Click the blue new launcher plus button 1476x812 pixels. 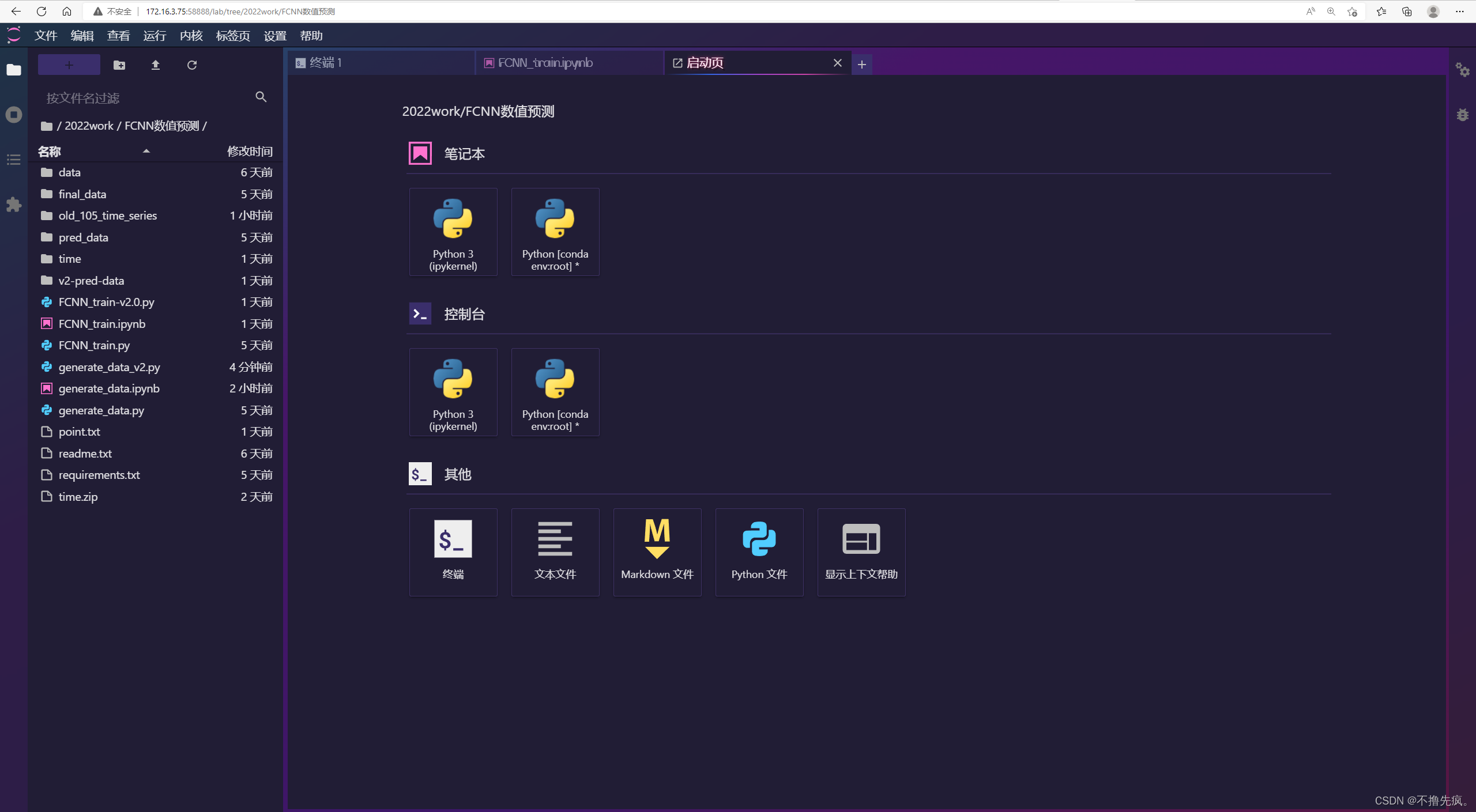[x=69, y=65]
